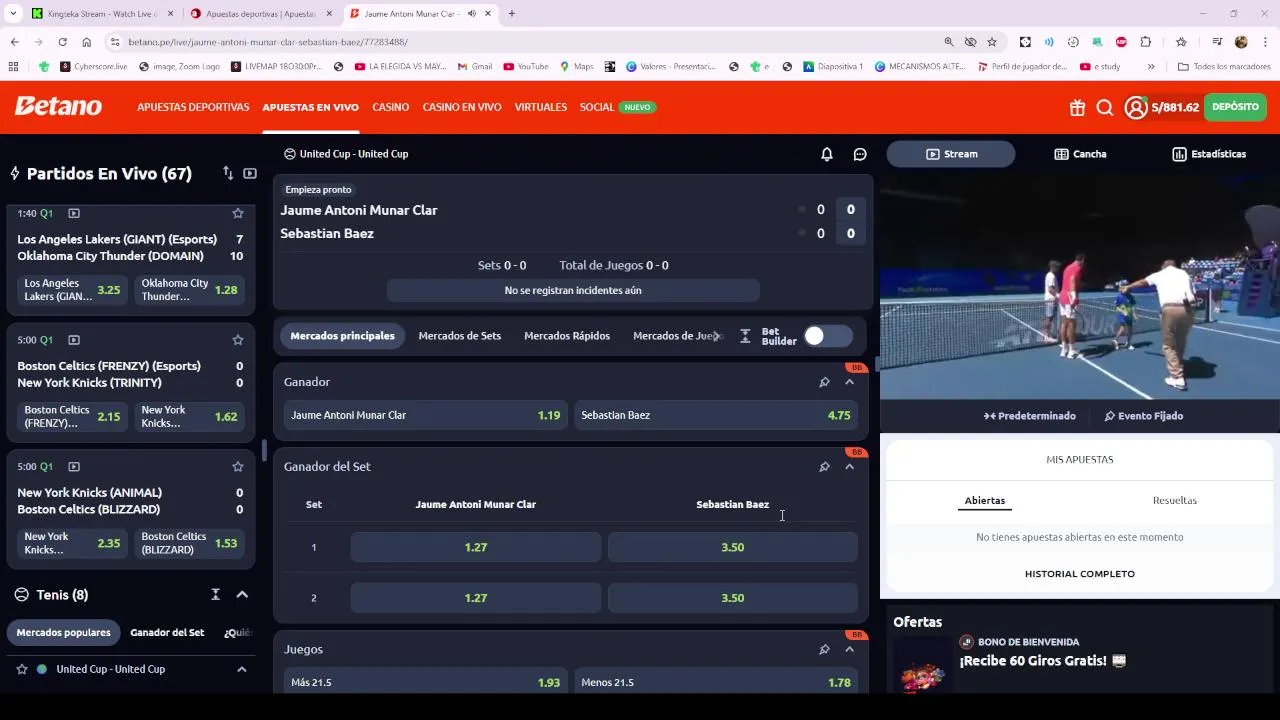Collapse the Ganador del Set section

pyautogui.click(x=850, y=466)
